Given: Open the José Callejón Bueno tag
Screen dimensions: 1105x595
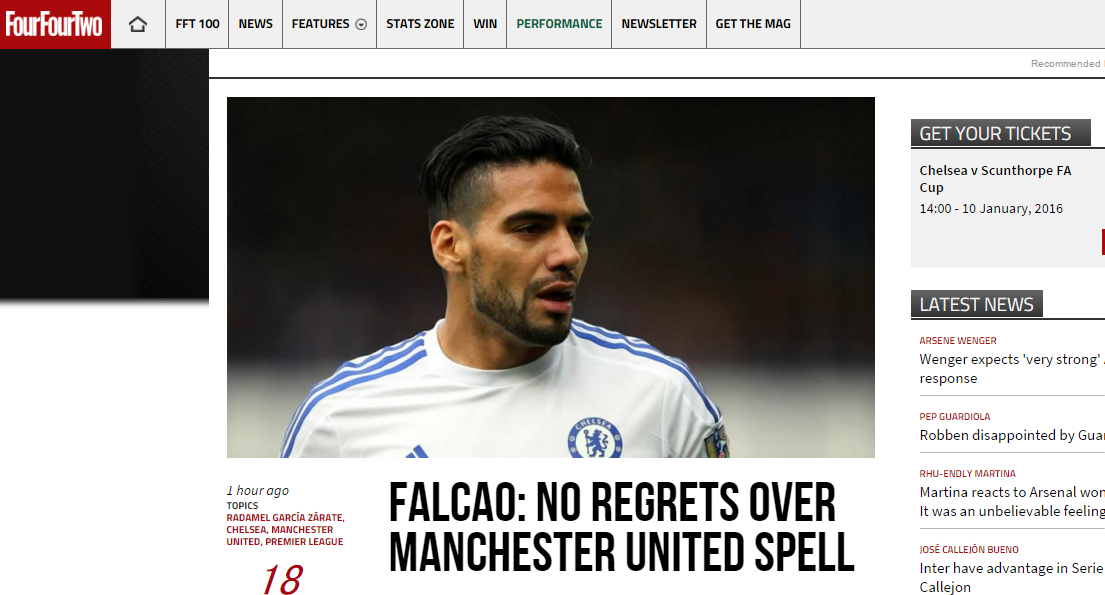Looking at the screenshot, I should [x=968, y=549].
